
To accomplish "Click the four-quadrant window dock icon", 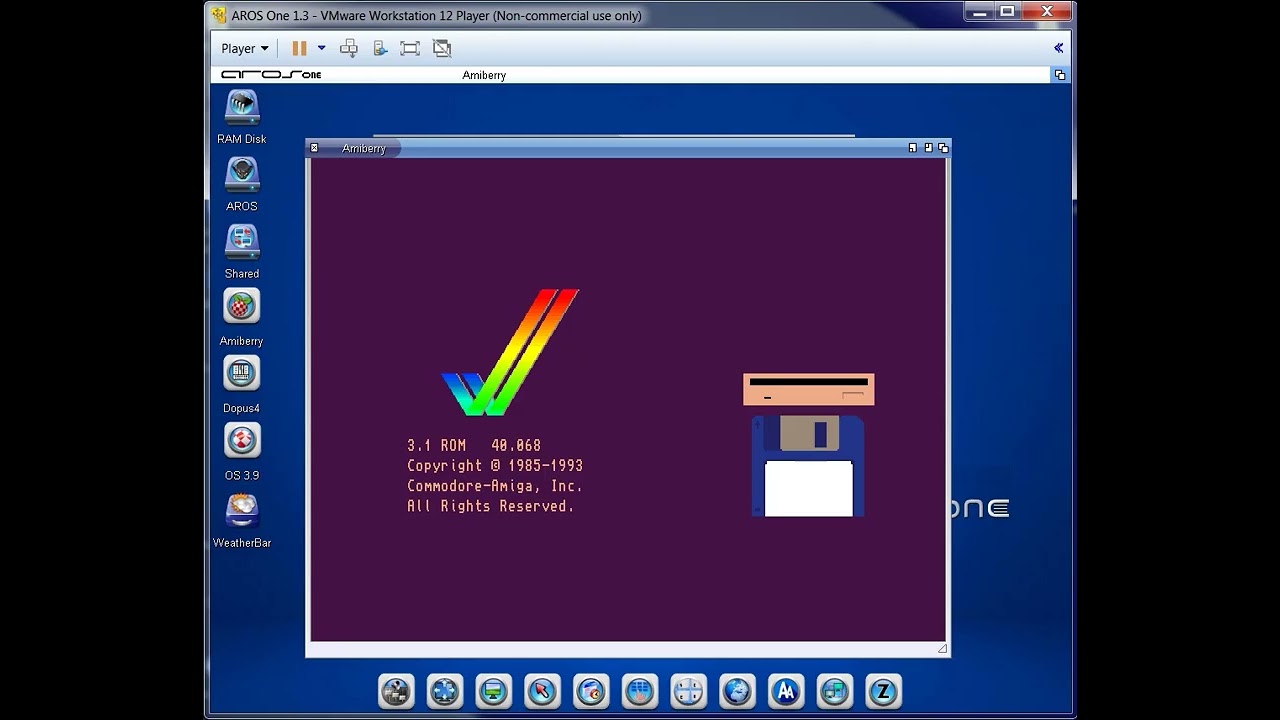I will pos(688,691).
